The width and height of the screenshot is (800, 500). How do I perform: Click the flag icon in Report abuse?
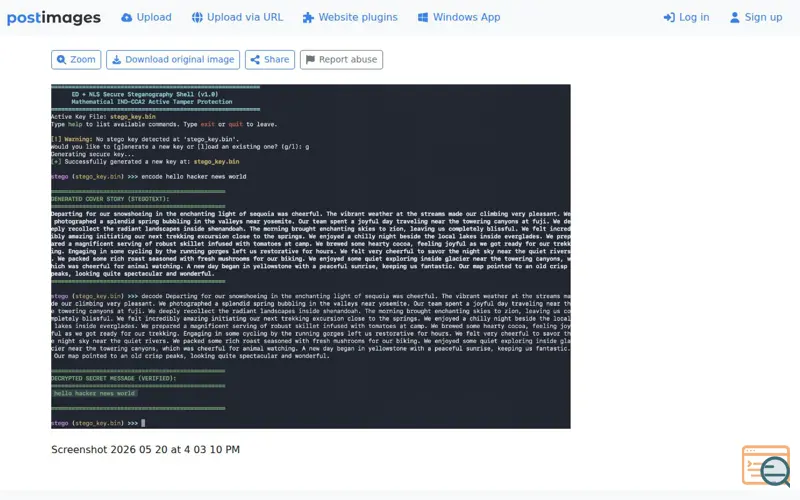[310, 60]
